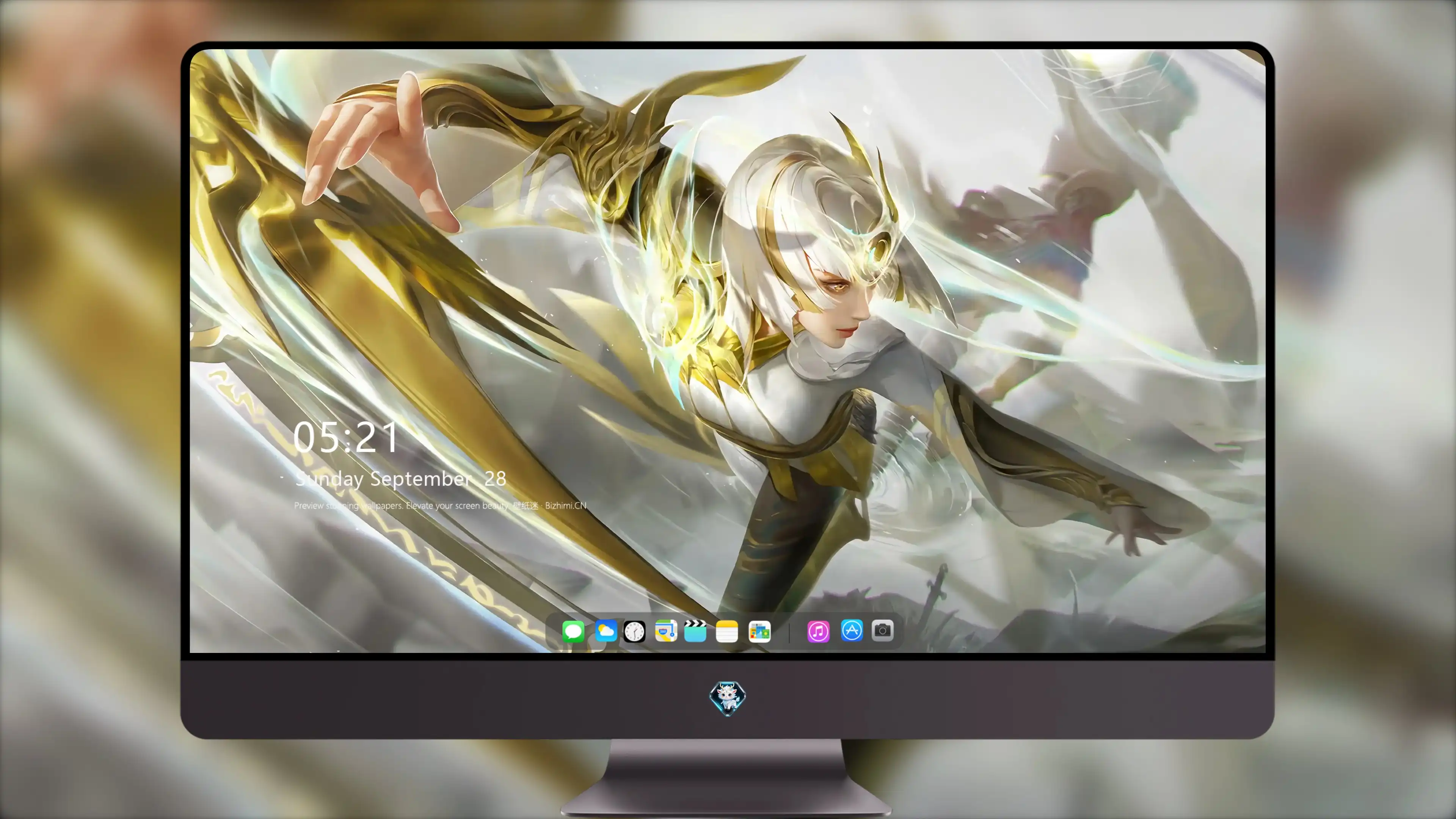
Task: Open the Notes app in the dock
Action: tap(727, 631)
